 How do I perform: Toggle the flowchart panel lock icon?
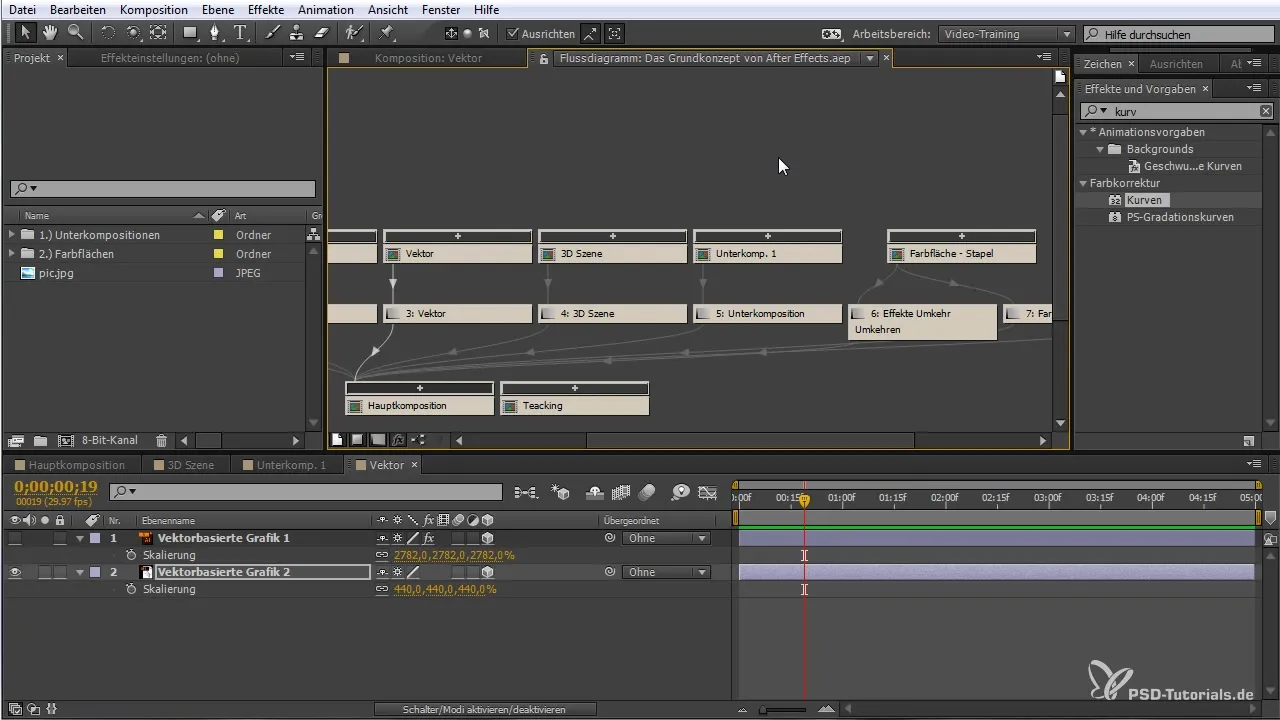pyautogui.click(x=543, y=59)
